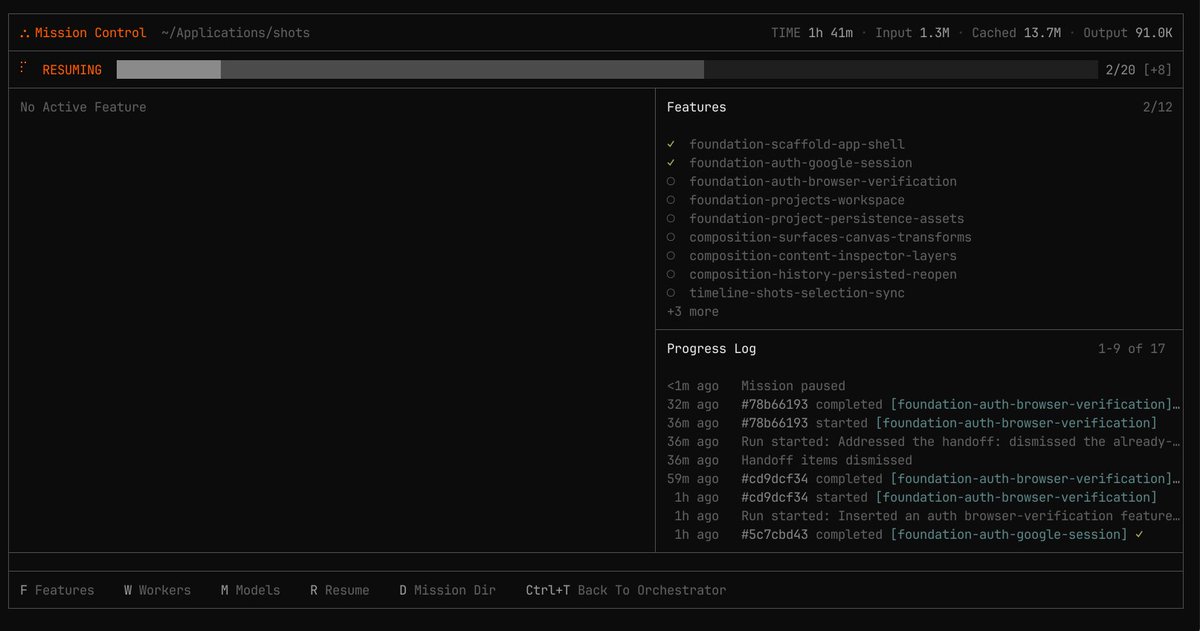This screenshot has width=1200, height=631.
Task: Select composition-history-persisted-reopen feature
Action: (823, 274)
